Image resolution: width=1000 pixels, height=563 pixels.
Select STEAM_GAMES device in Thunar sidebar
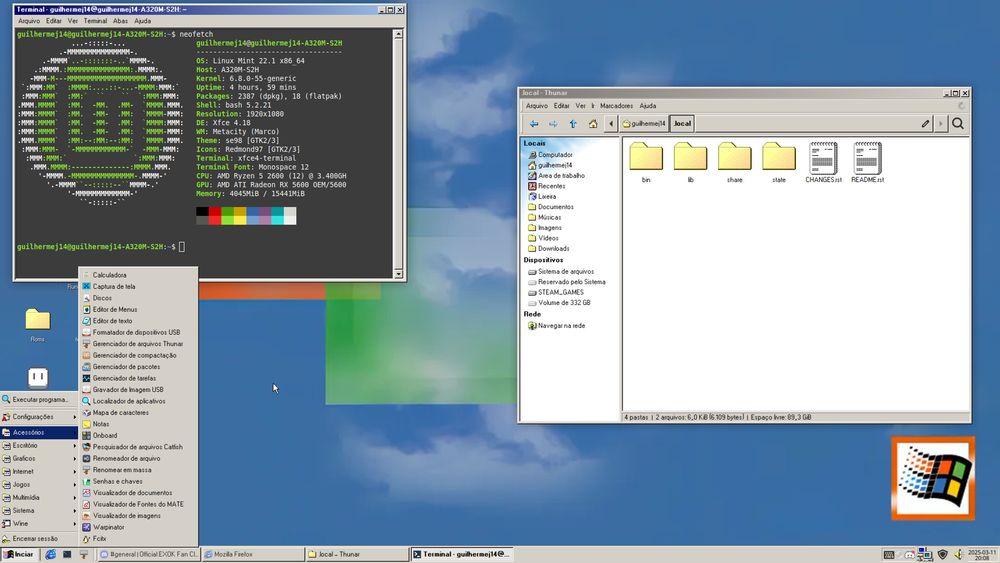point(560,292)
